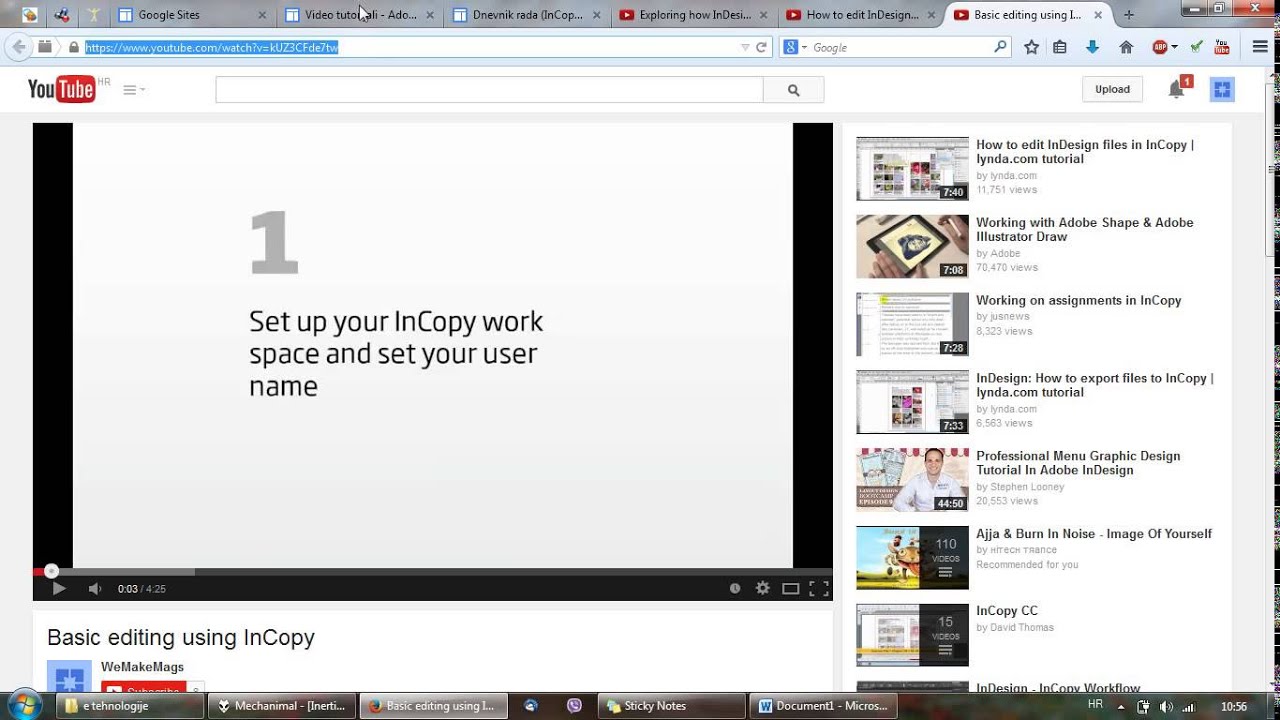
Task: Open the Adblock Plus dropdown arrow
Action: (1174, 47)
